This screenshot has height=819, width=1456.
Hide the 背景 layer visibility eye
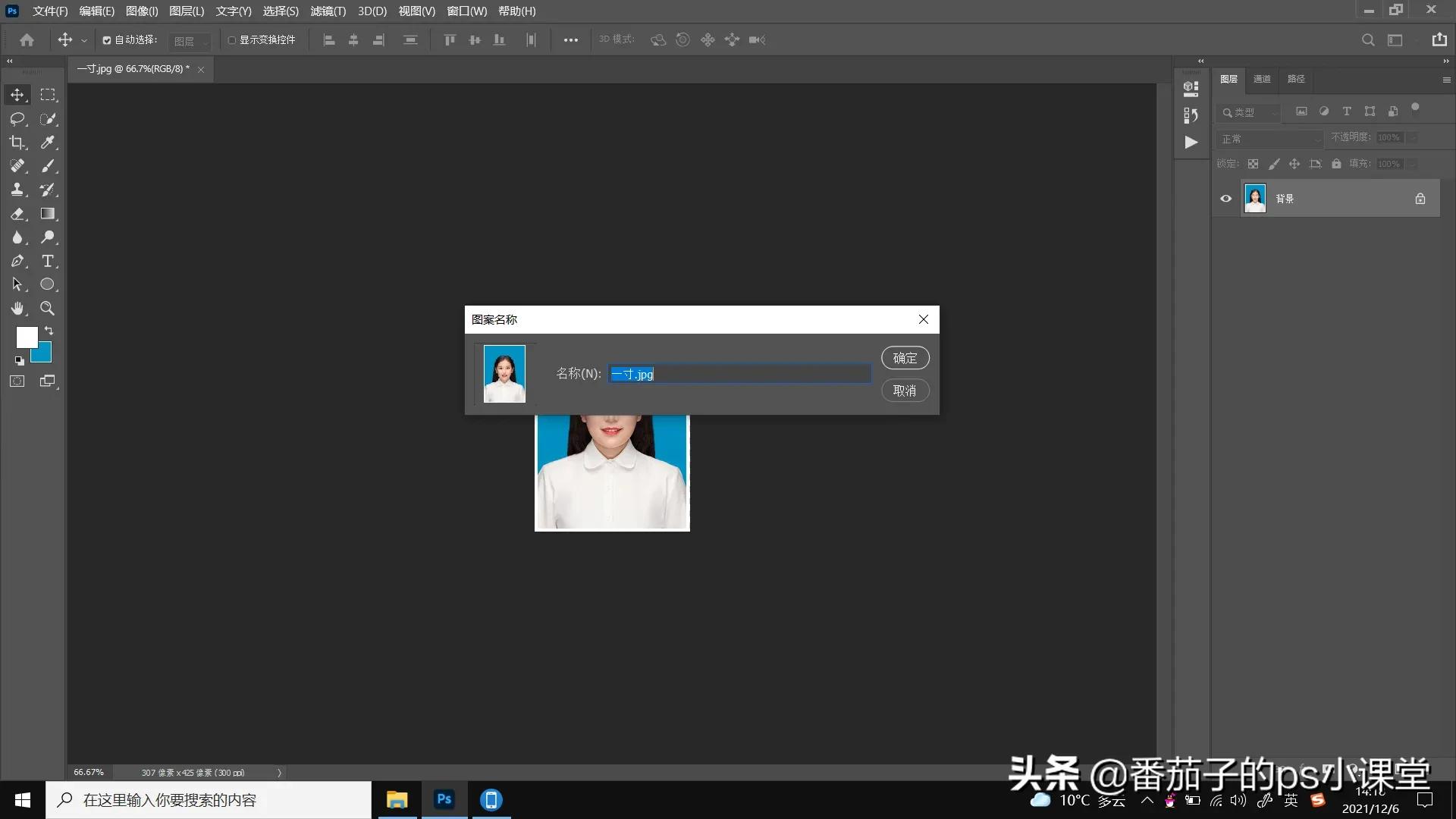click(x=1225, y=199)
